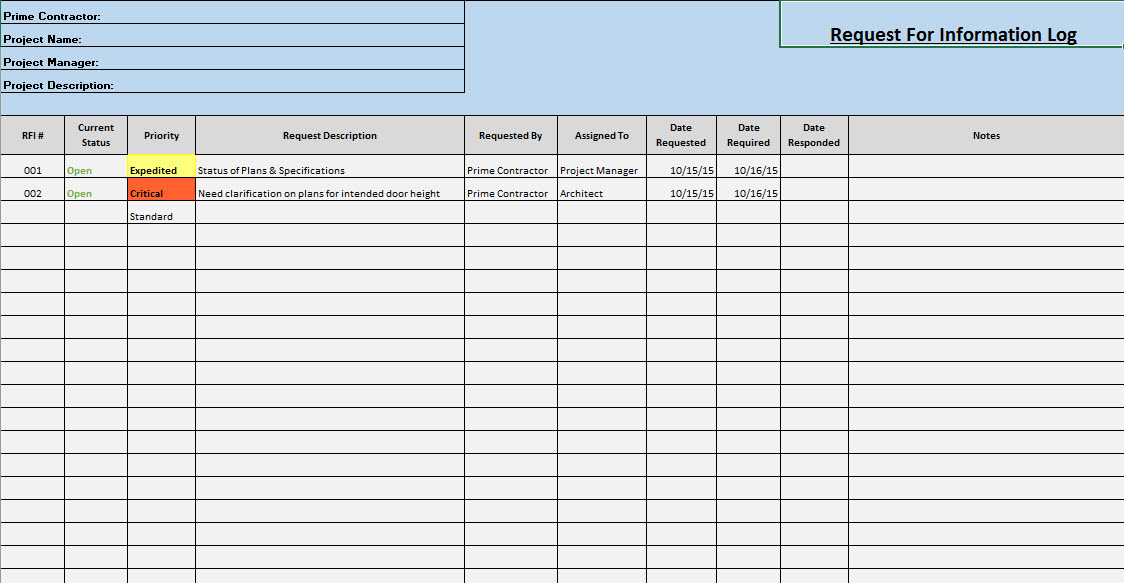The image size is (1124, 583).
Task: Select the Project Manager header field
Action: click(x=232, y=59)
